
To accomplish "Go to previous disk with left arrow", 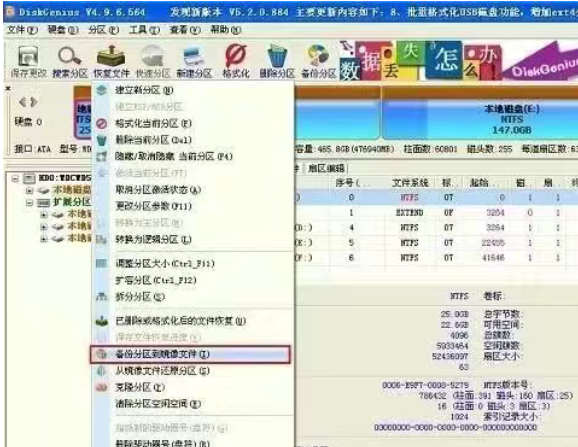I will pos(22,102).
